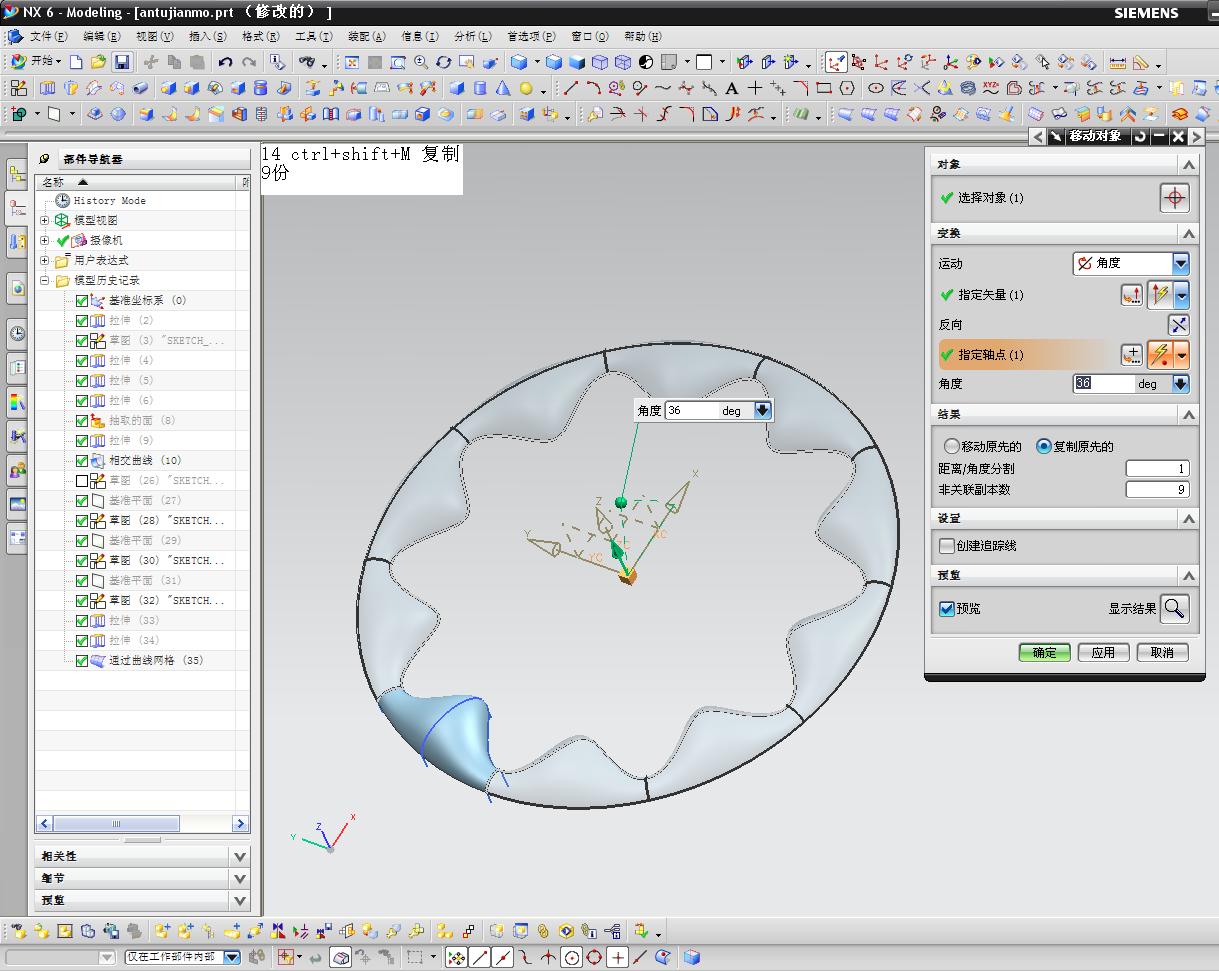1219x971 pixels.
Task: Select the Rotate view icon
Action: (x=444, y=62)
